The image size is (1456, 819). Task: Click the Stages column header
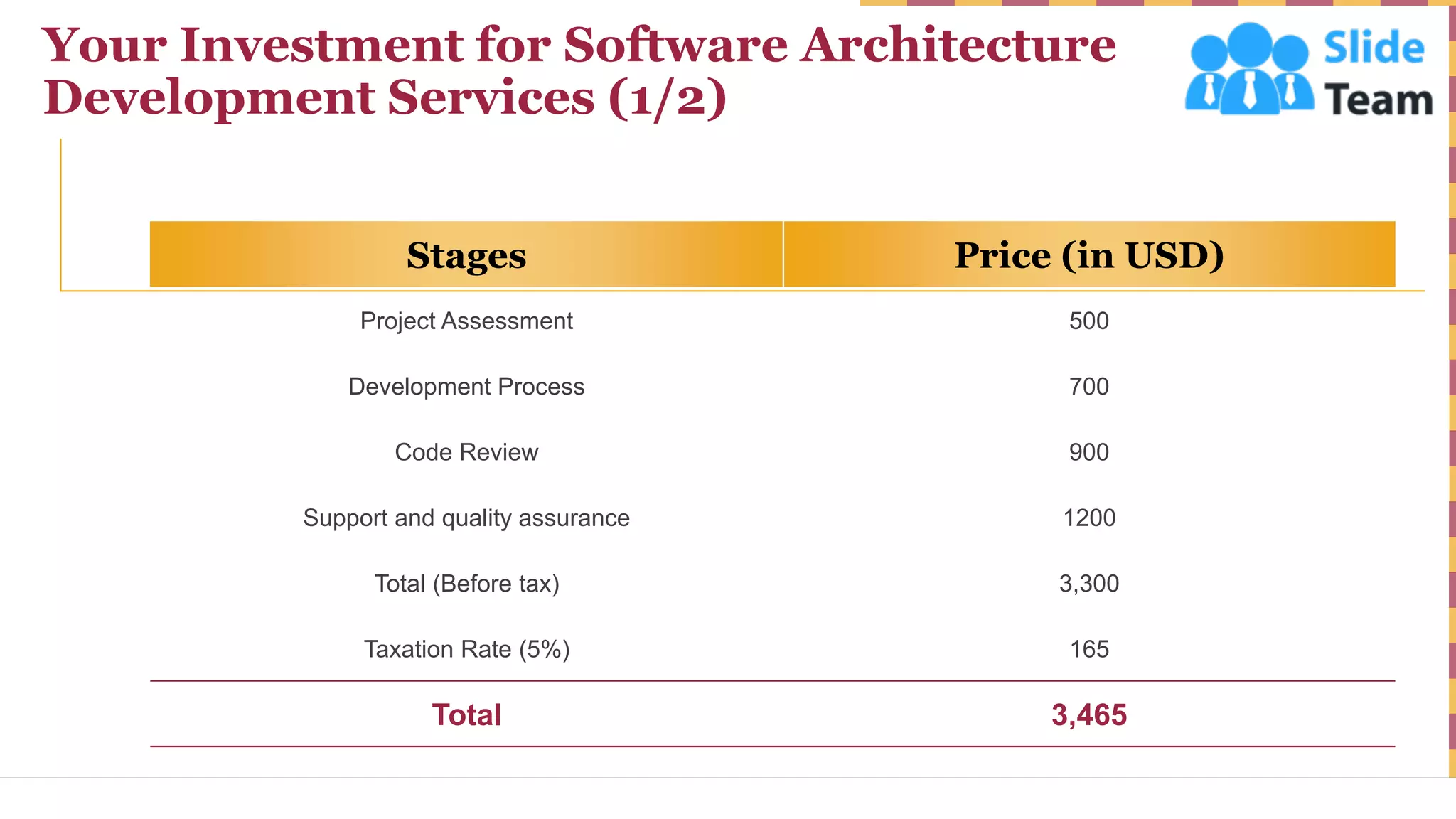[x=466, y=255]
